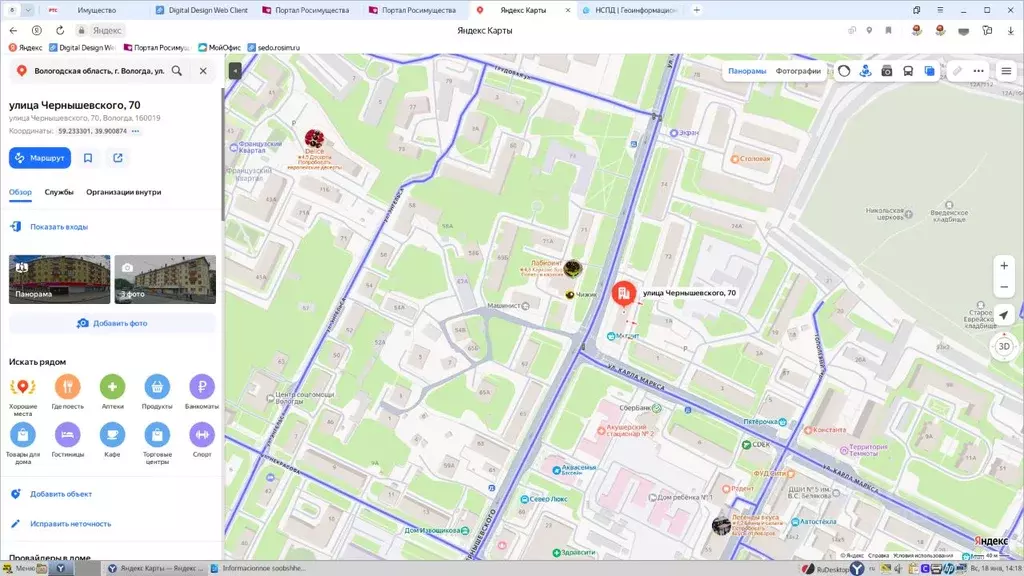Click the Показать входы link
This screenshot has height=576, width=1024.
click(58, 227)
